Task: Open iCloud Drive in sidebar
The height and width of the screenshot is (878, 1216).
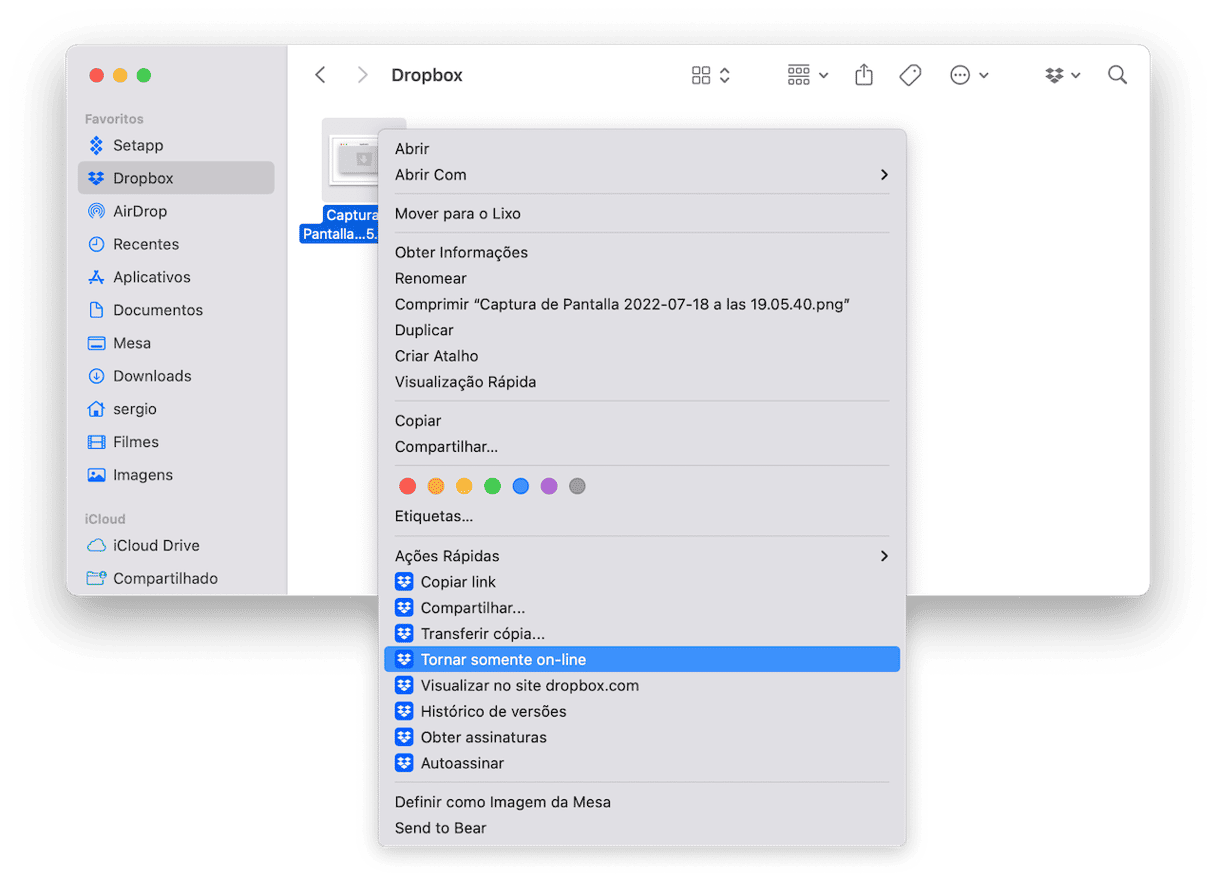Action: pyautogui.click(x=156, y=545)
